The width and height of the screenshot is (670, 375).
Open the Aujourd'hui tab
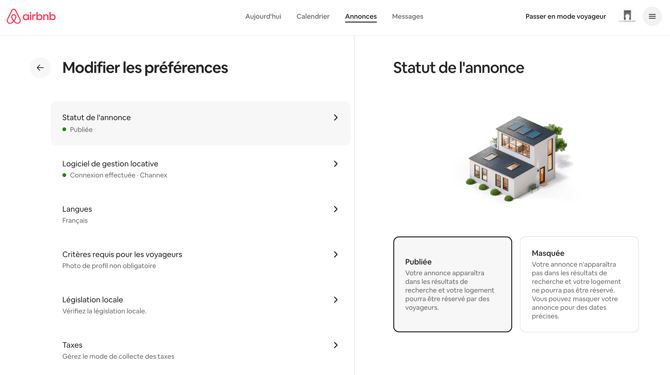coord(263,17)
